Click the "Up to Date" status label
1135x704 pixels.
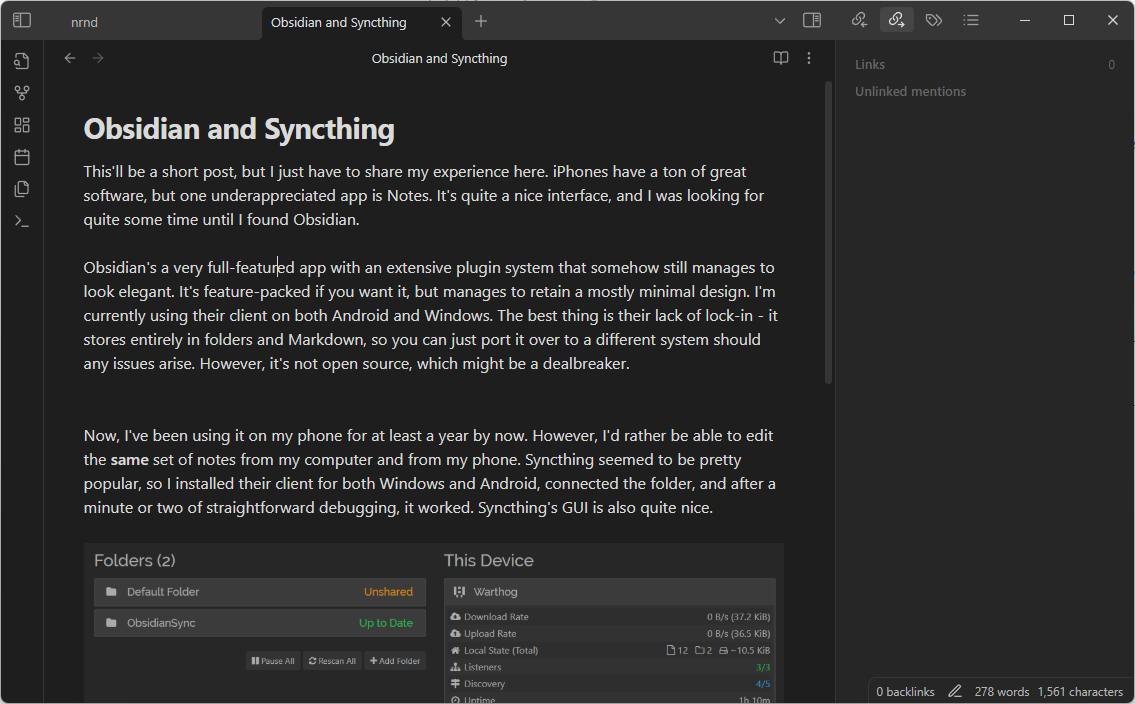point(386,623)
